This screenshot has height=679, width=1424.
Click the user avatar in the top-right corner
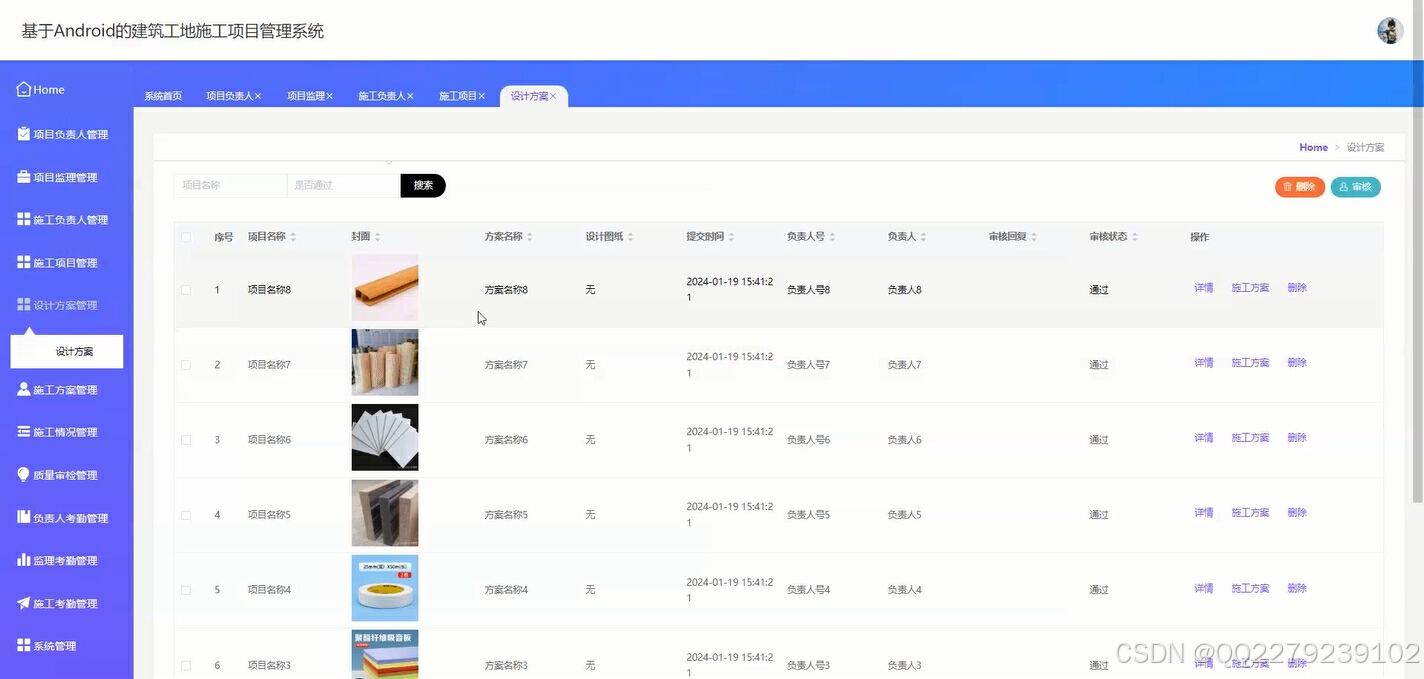pos(1390,30)
